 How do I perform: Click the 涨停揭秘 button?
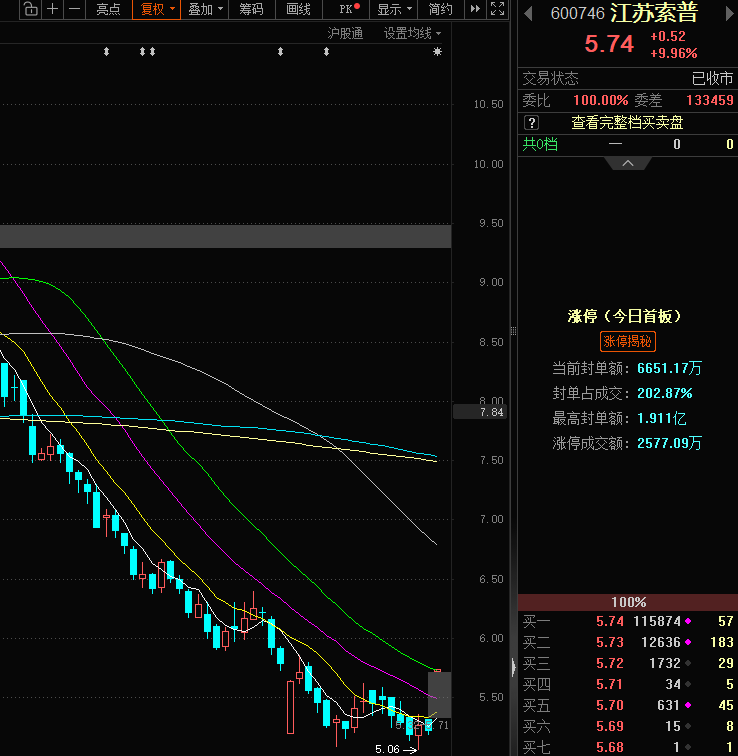point(628,341)
